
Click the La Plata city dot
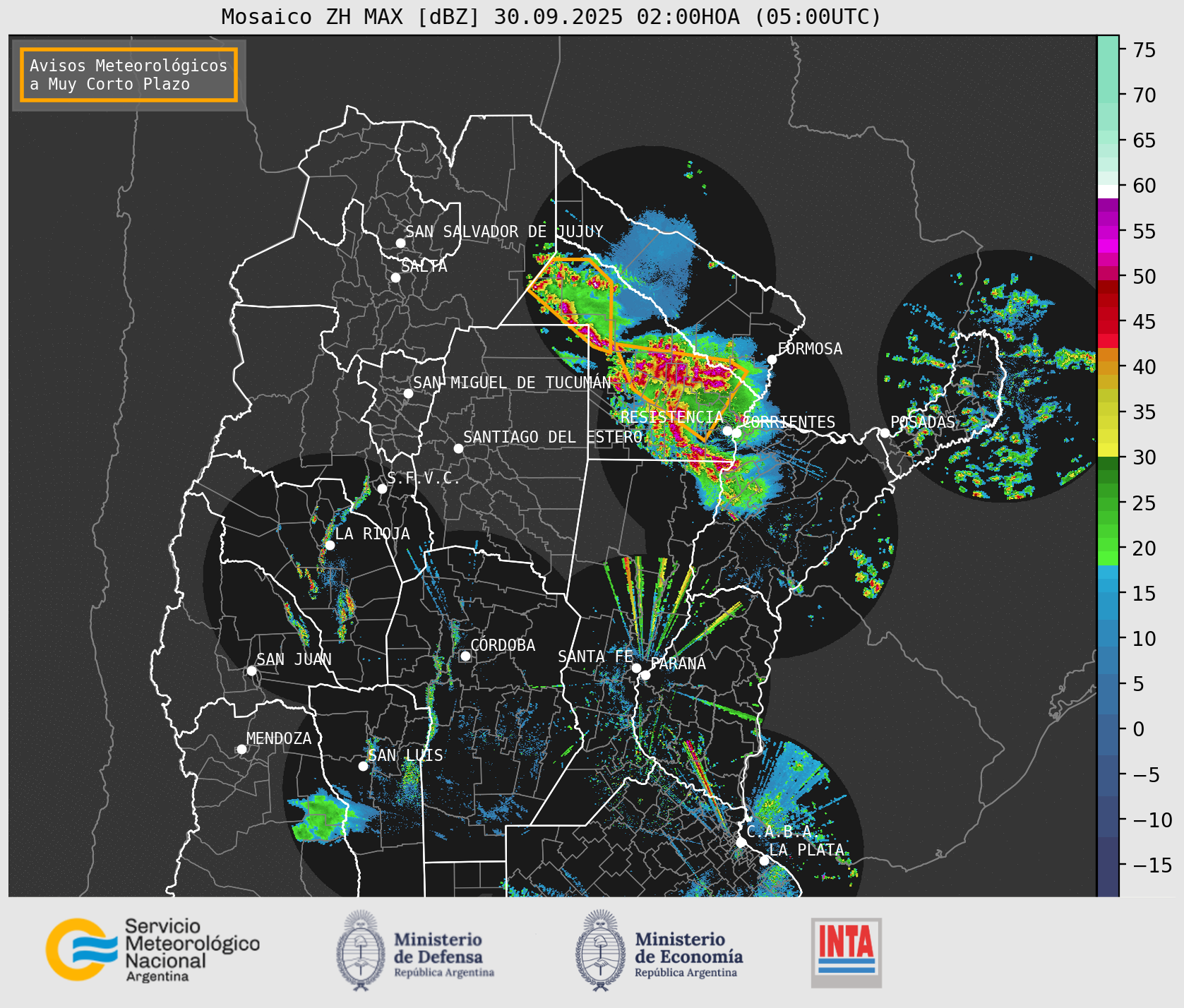[764, 860]
